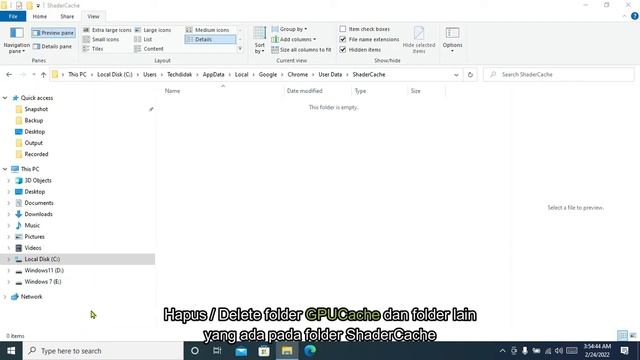The image size is (640, 360).
Task: Select Downloads in navigation pane
Action: 38,214
